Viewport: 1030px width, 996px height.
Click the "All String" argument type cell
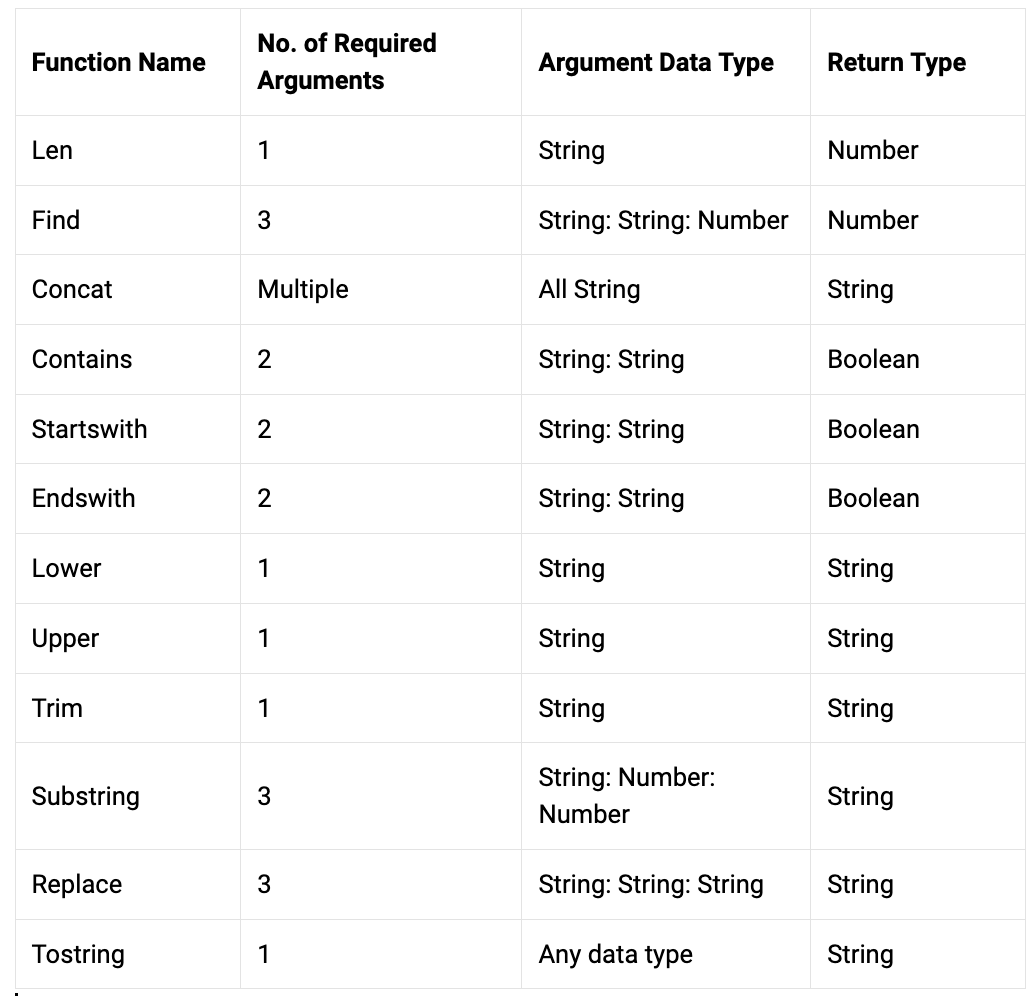(x=589, y=290)
